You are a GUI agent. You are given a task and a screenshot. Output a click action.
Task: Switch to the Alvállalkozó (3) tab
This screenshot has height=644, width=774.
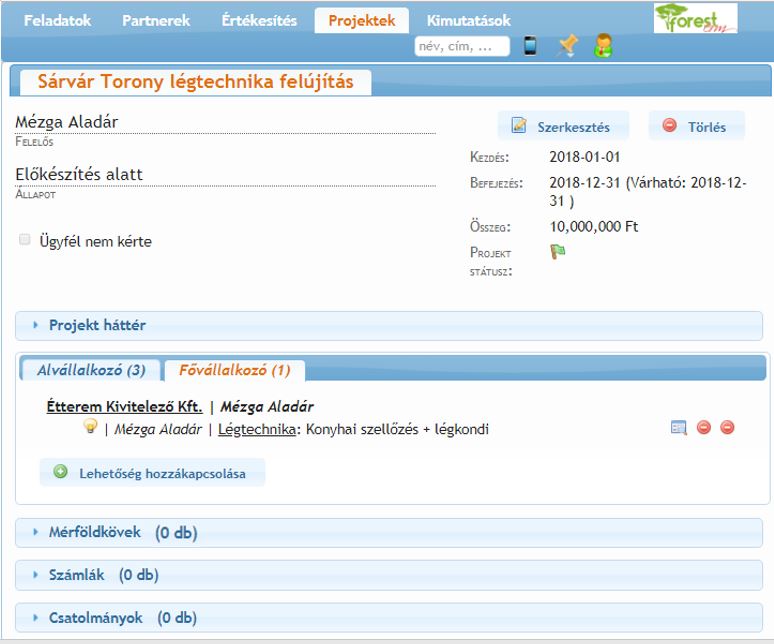[91, 370]
